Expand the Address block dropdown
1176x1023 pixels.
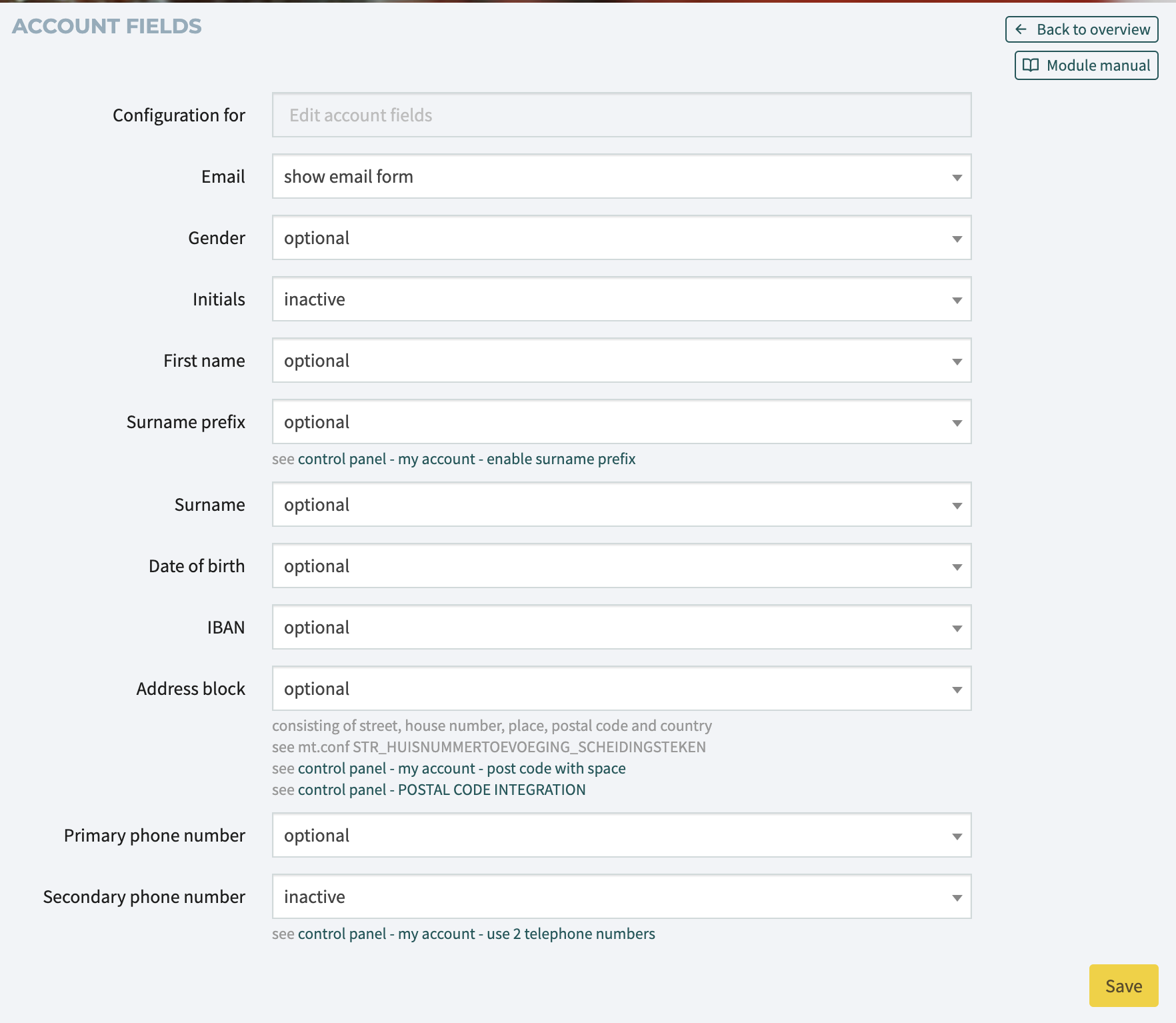click(621, 689)
